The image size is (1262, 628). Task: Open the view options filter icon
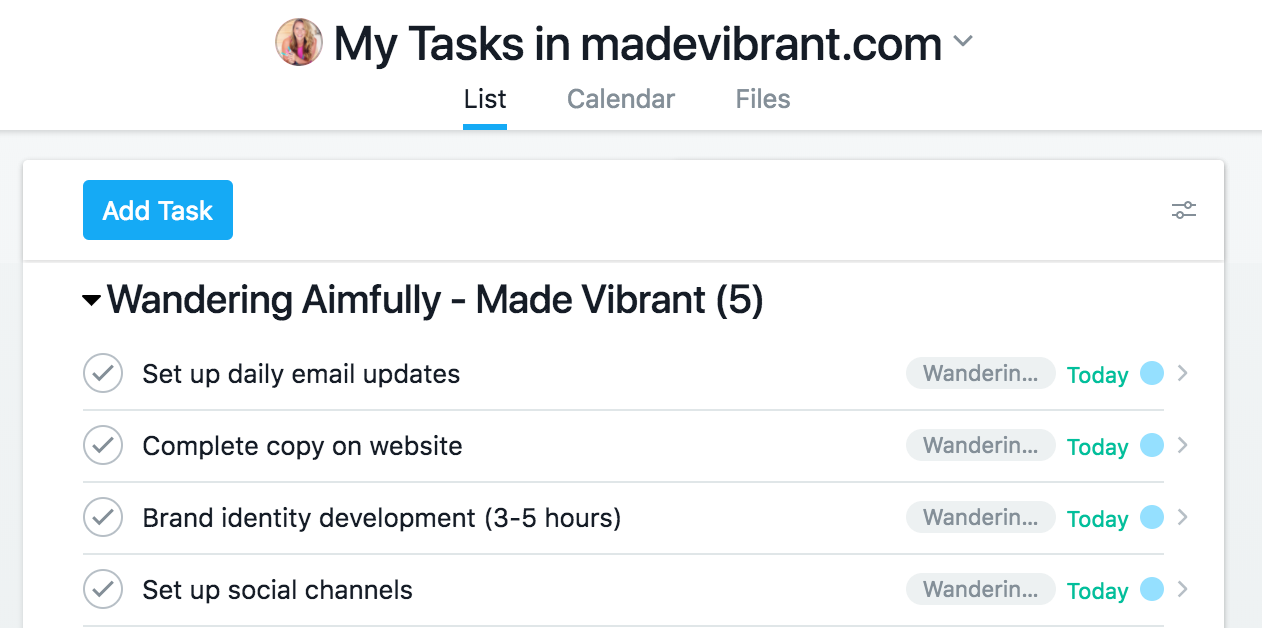pyautogui.click(x=1184, y=210)
